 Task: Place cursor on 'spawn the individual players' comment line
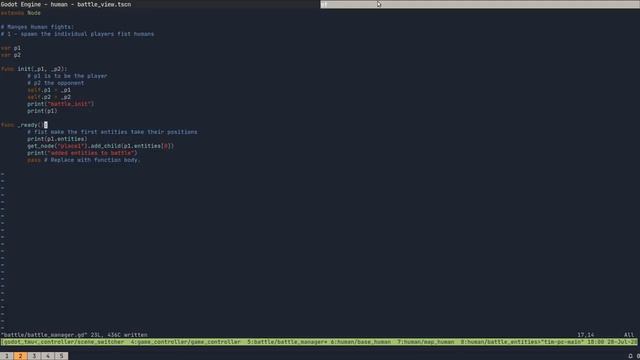tap(77, 34)
